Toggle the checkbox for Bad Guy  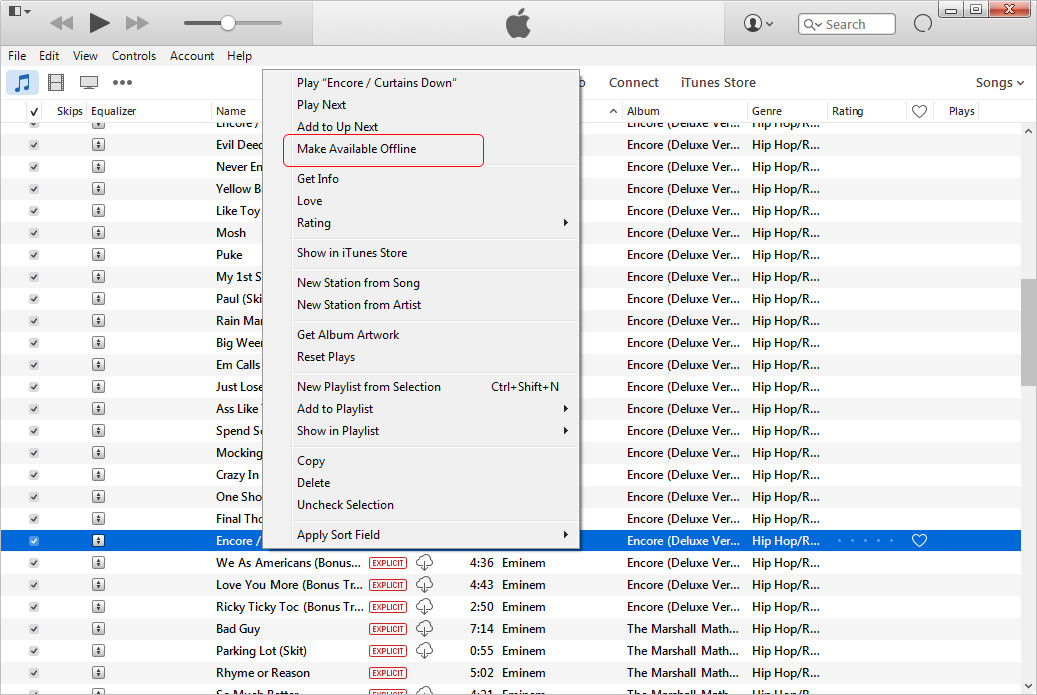(34, 629)
